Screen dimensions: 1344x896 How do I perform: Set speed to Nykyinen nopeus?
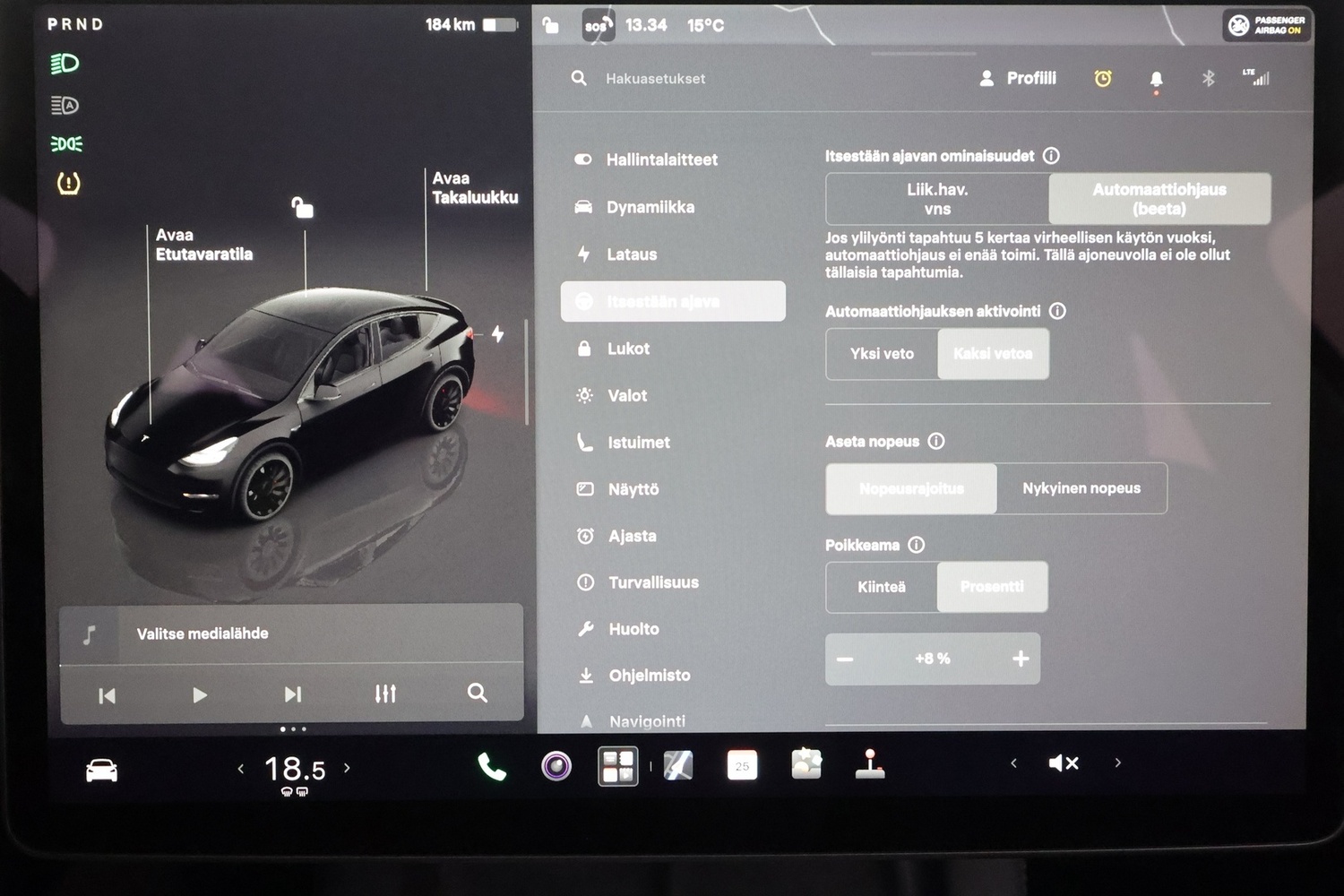tap(1081, 488)
